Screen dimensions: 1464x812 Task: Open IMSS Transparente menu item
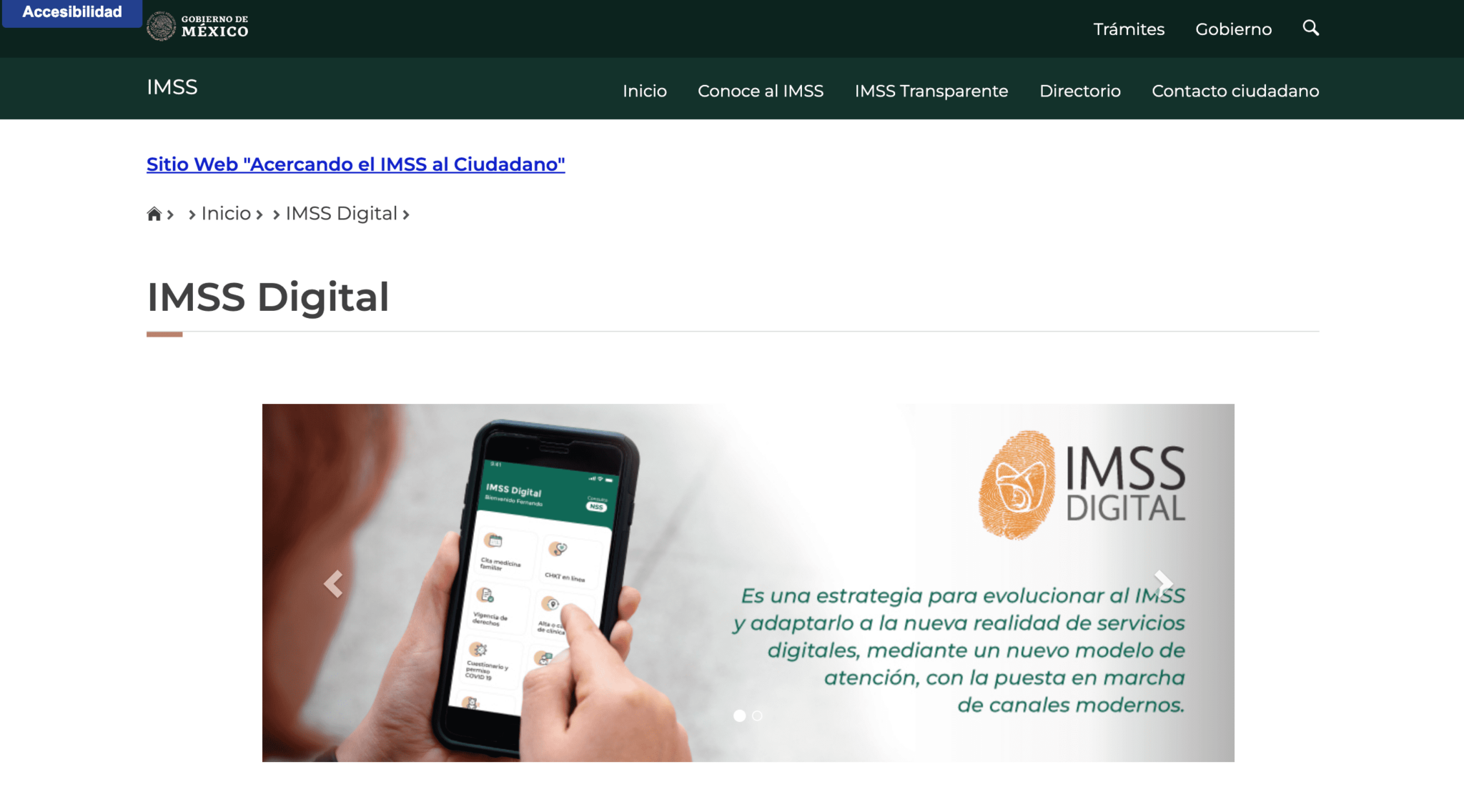coord(931,91)
